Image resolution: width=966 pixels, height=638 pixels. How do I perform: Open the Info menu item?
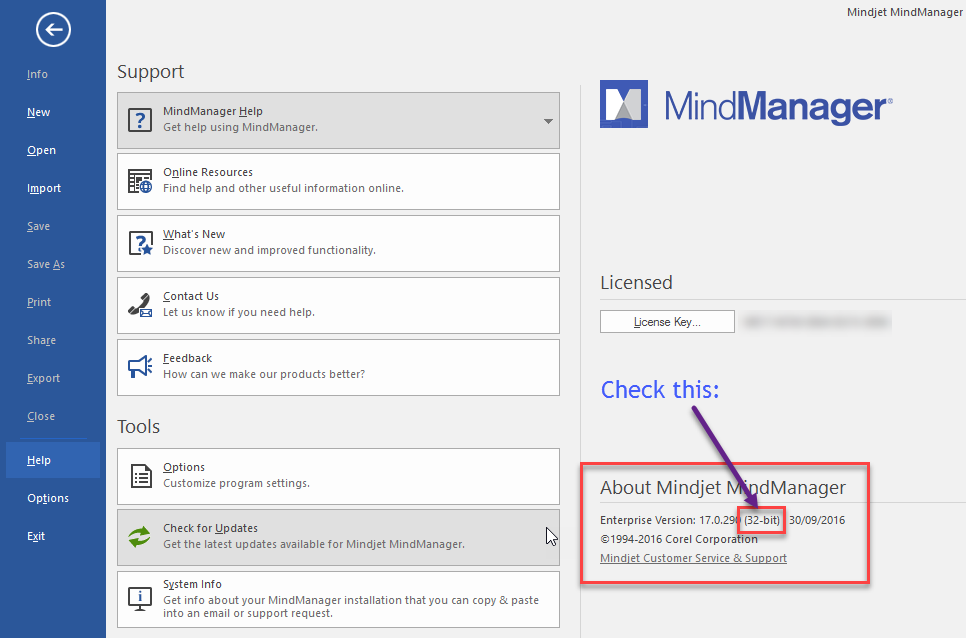tap(37, 74)
